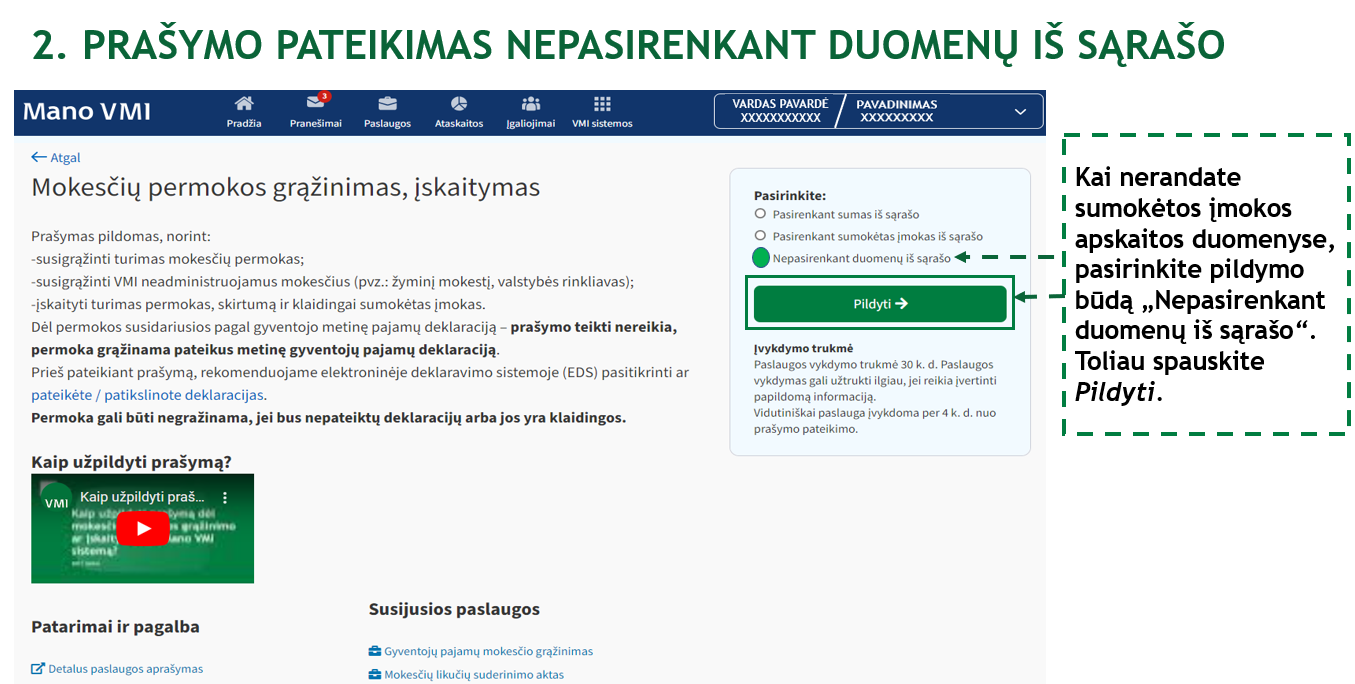This screenshot has width=1355, height=684.
Task: Expand the user account dropdown chevron
Action: tap(1020, 111)
